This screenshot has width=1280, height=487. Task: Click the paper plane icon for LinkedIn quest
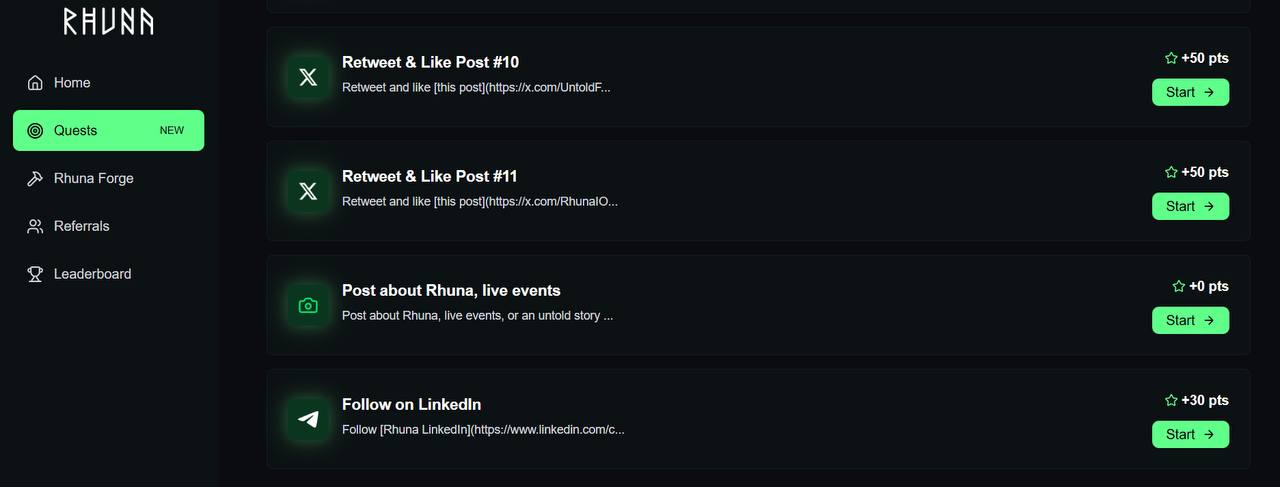pos(308,419)
